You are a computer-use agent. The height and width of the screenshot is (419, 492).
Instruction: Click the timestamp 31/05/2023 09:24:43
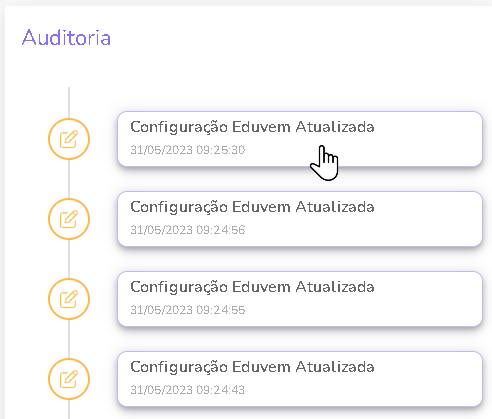[188, 390]
